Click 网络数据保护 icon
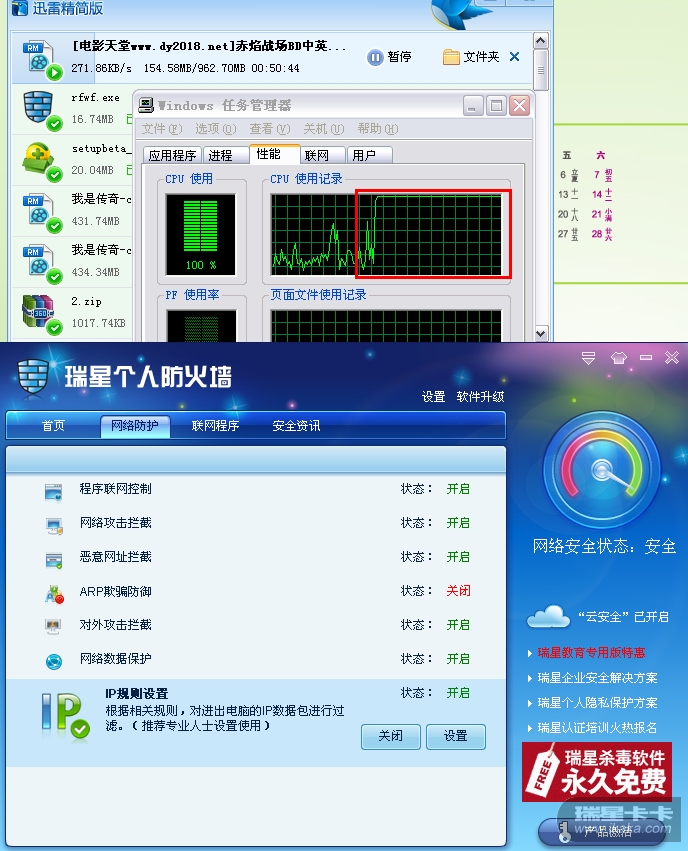Image resolution: width=688 pixels, height=851 pixels. [x=54, y=661]
